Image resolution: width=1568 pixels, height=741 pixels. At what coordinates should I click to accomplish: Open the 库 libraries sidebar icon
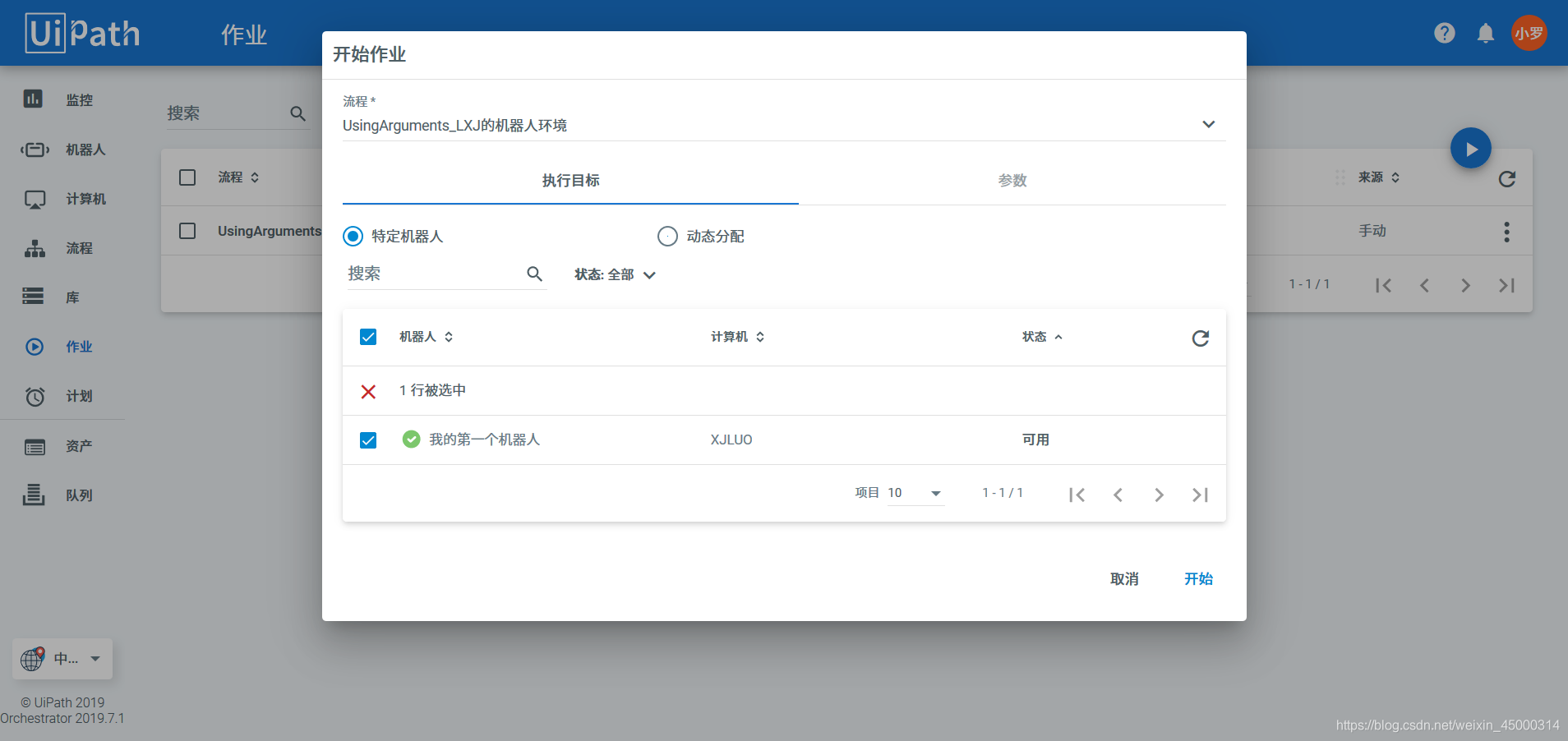(33, 297)
